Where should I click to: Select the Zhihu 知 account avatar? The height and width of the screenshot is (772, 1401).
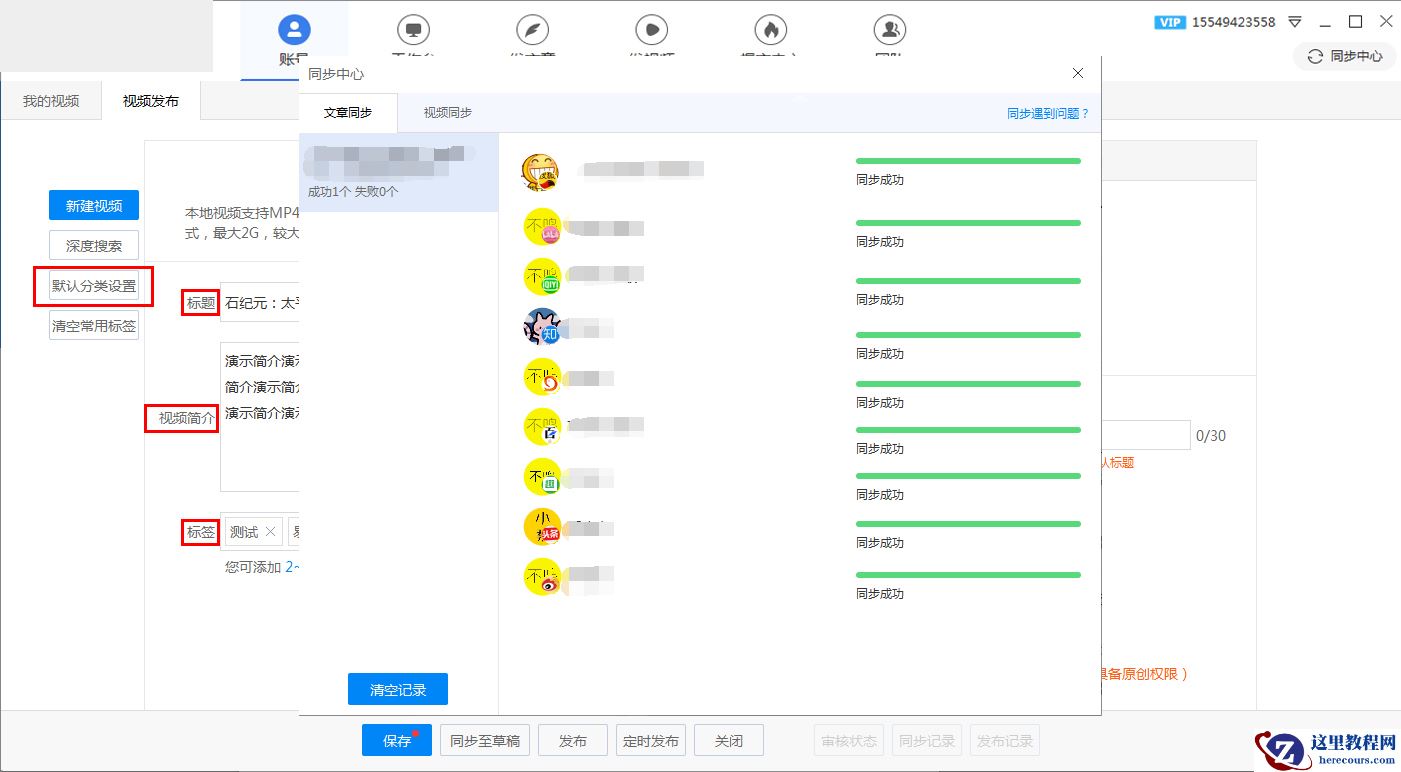542,327
